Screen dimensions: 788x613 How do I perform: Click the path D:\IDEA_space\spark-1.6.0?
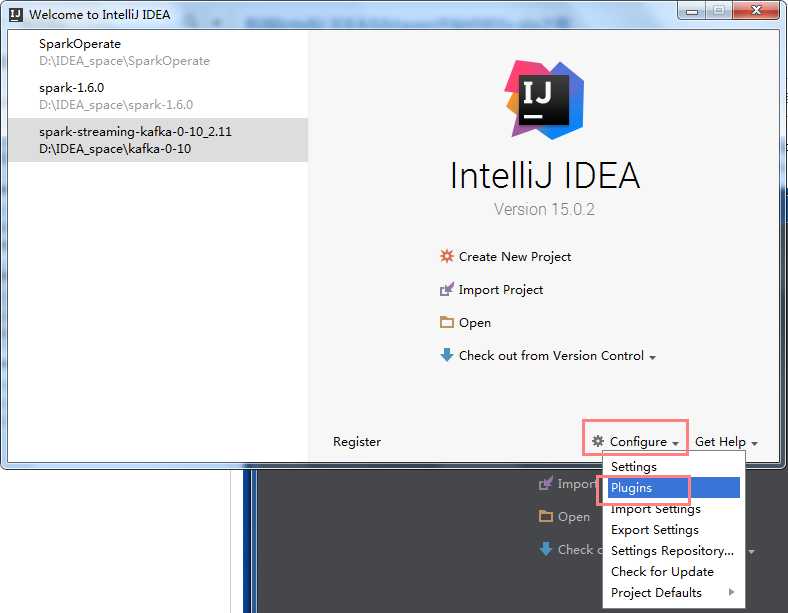116,105
